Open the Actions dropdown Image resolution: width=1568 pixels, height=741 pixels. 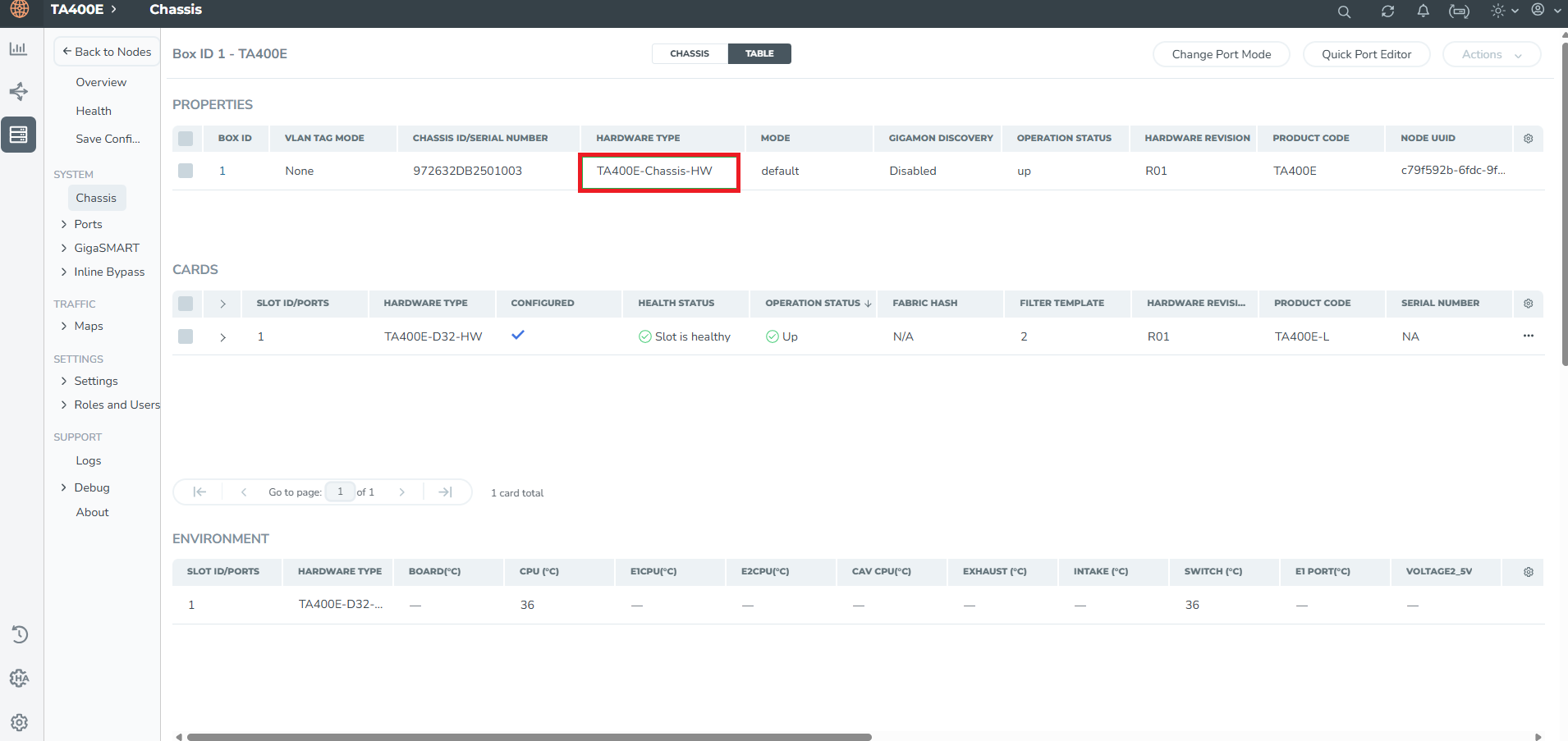(x=1491, y=54)
